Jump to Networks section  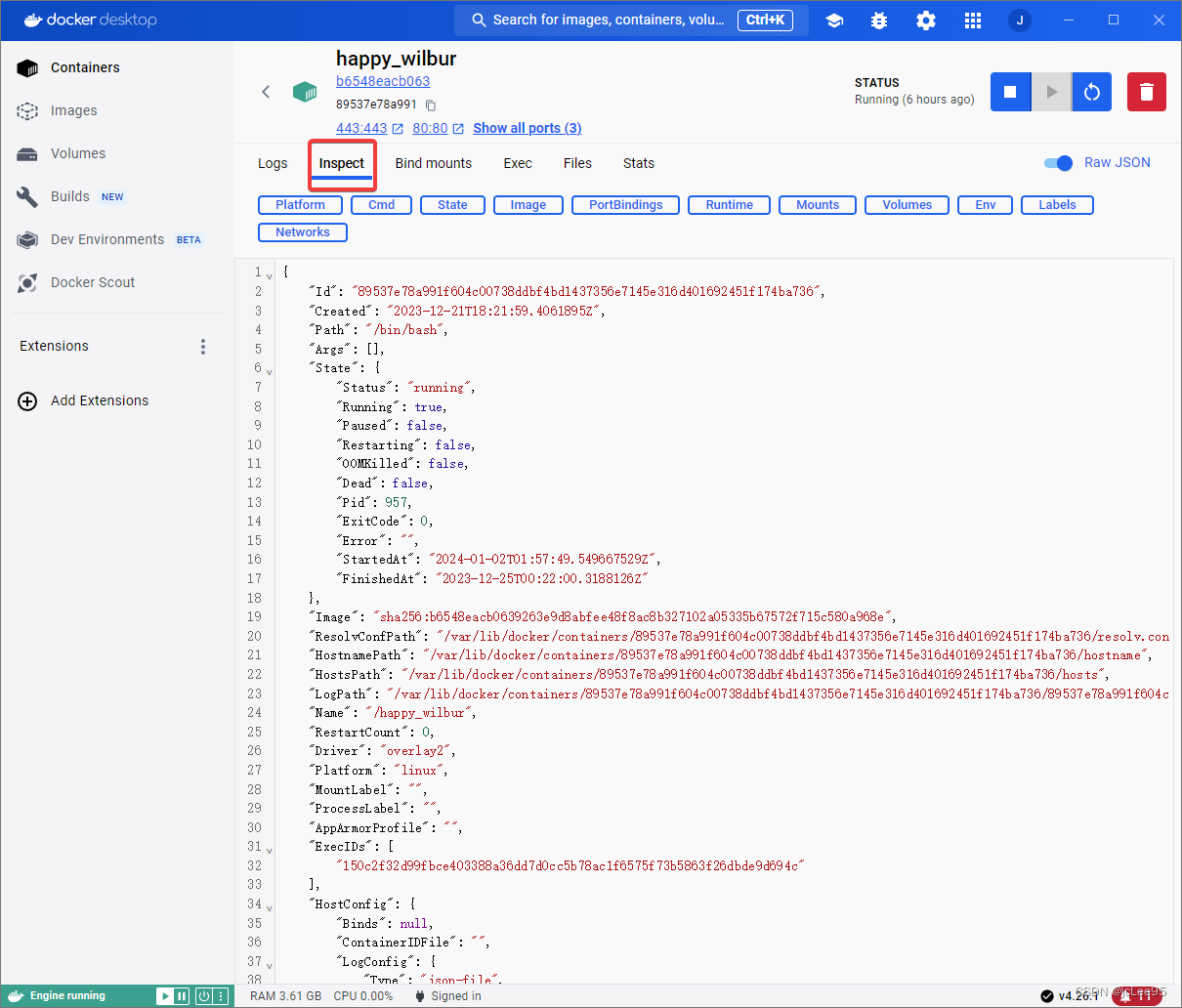click(x=303, y=232)
